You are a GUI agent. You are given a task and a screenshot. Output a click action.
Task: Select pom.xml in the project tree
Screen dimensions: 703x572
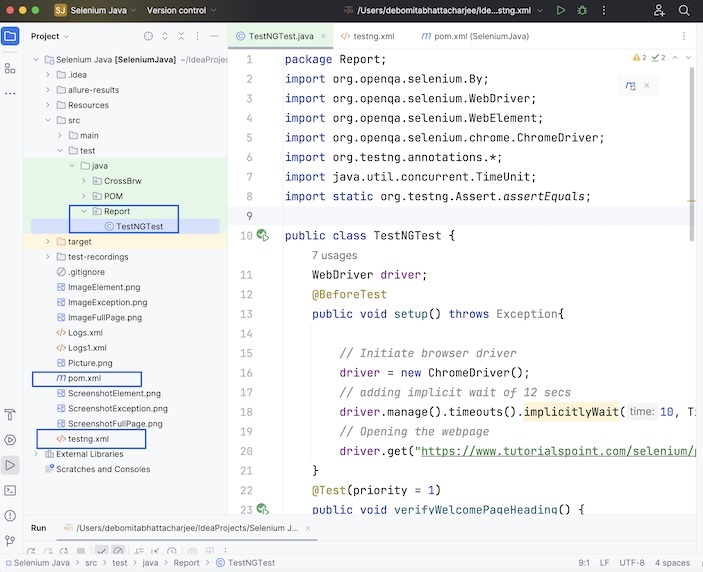tap(84, 378)
